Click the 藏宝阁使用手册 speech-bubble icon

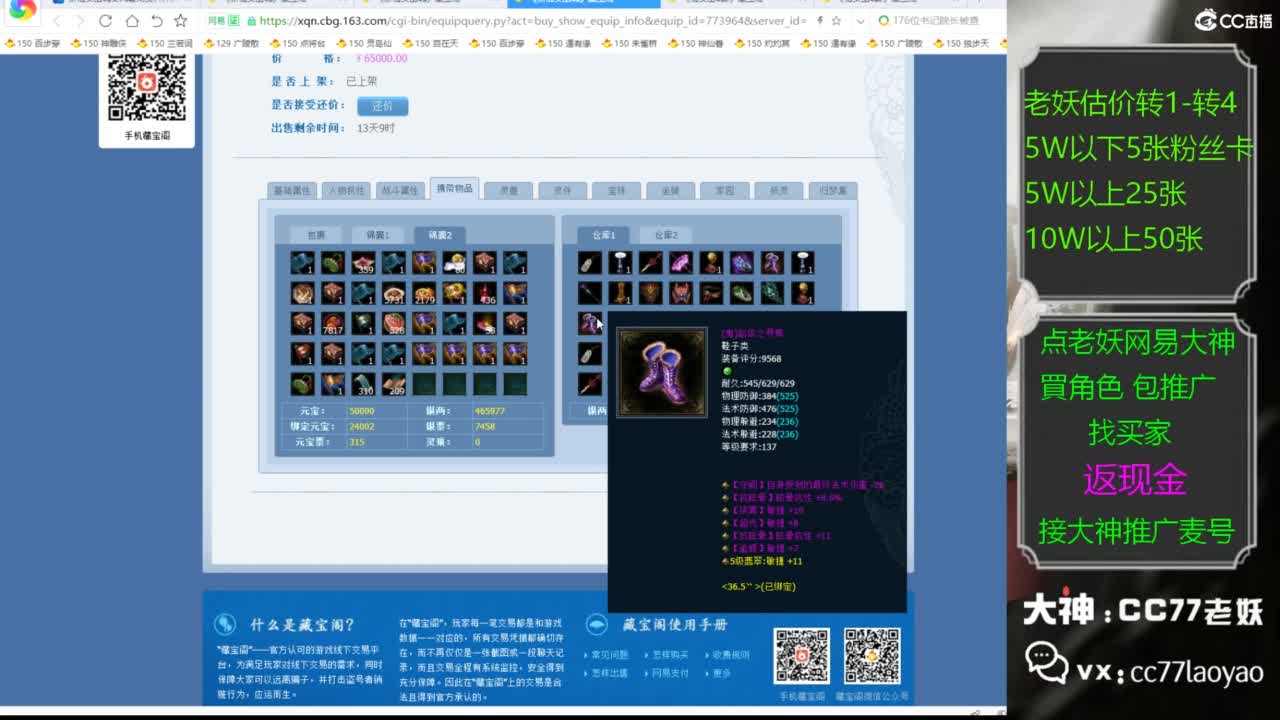tap(597, 623)
